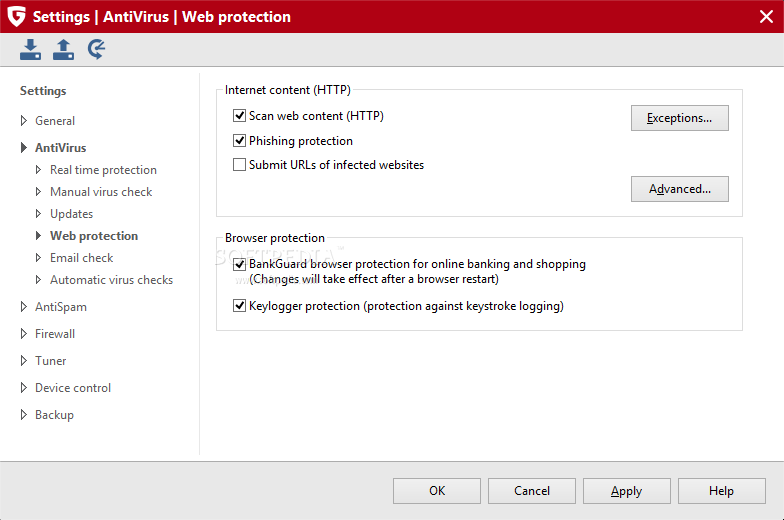
Task: Expand the General settings arrow
Action: coord(24,120)
